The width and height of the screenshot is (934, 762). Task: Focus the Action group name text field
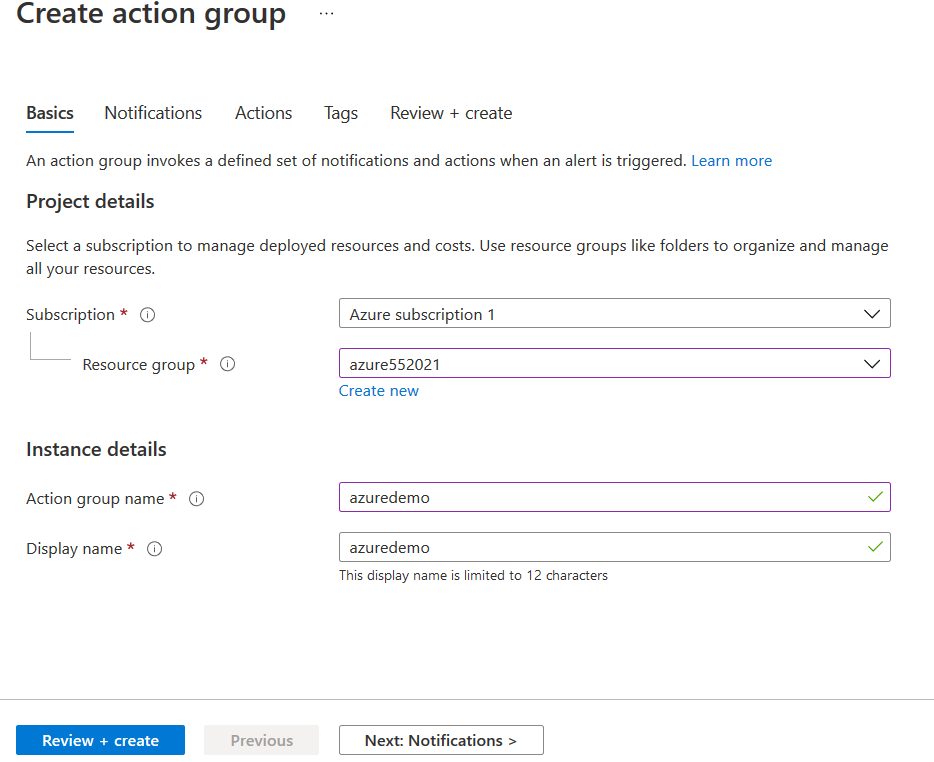600,497
